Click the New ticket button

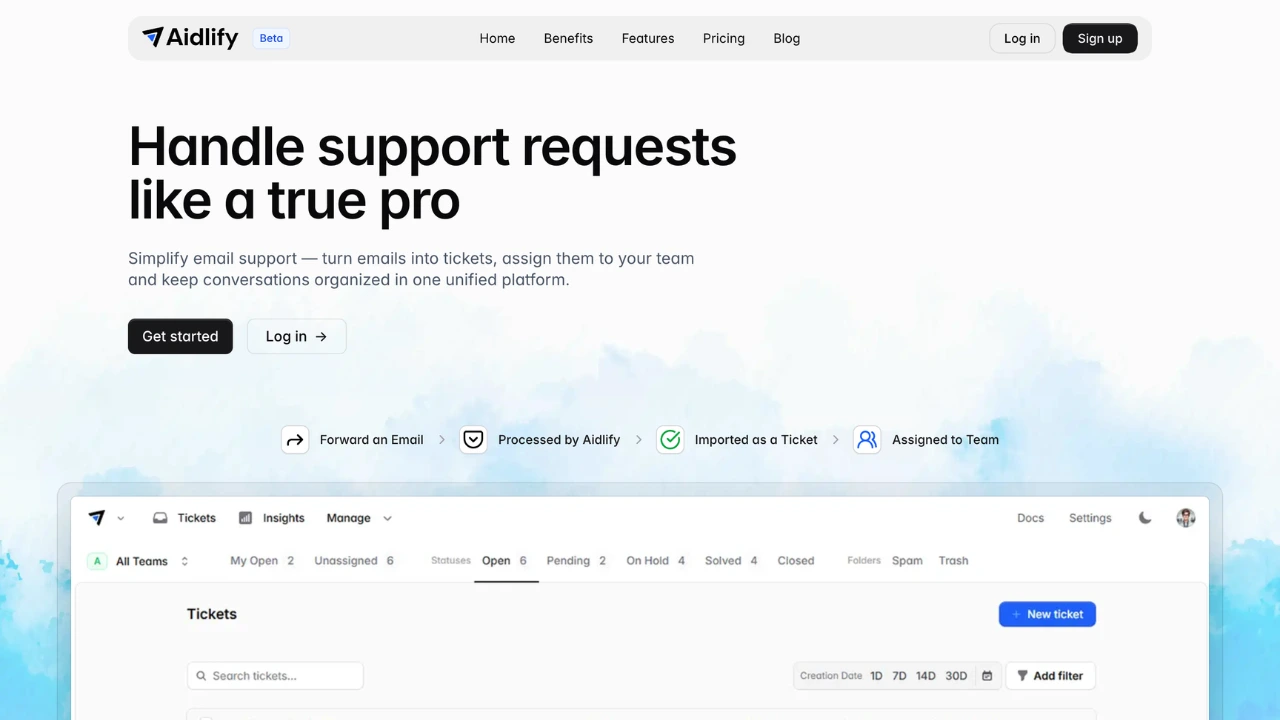(x=1047, y=614)
